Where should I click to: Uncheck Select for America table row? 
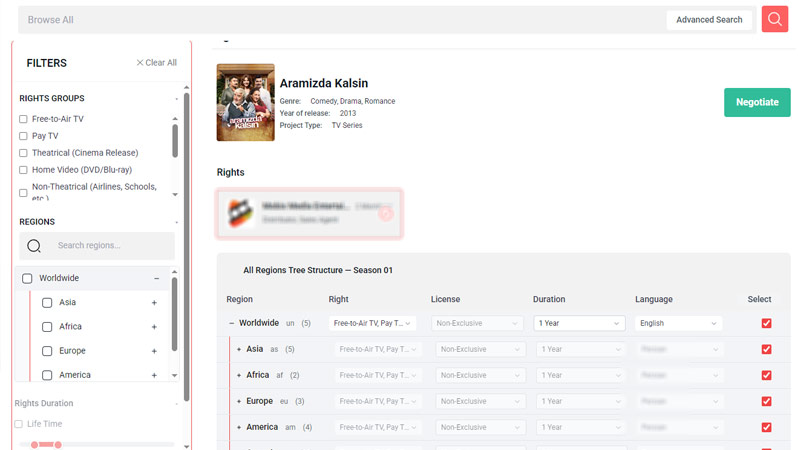tap(766, 427)
